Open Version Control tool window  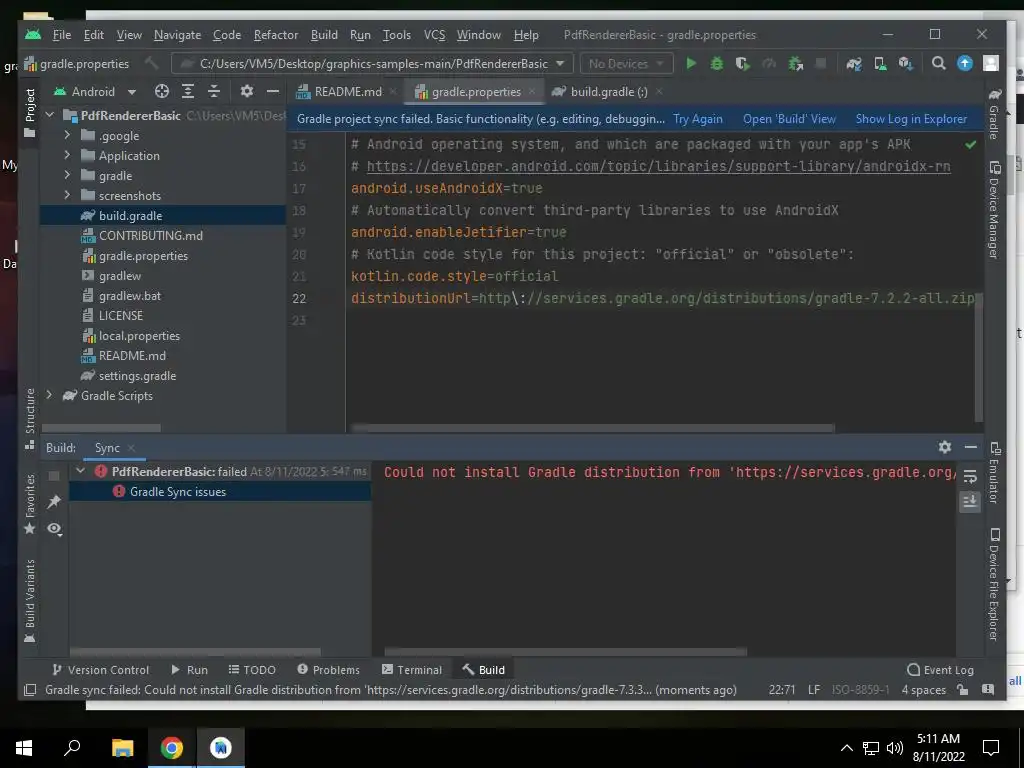tap(101, 669)
